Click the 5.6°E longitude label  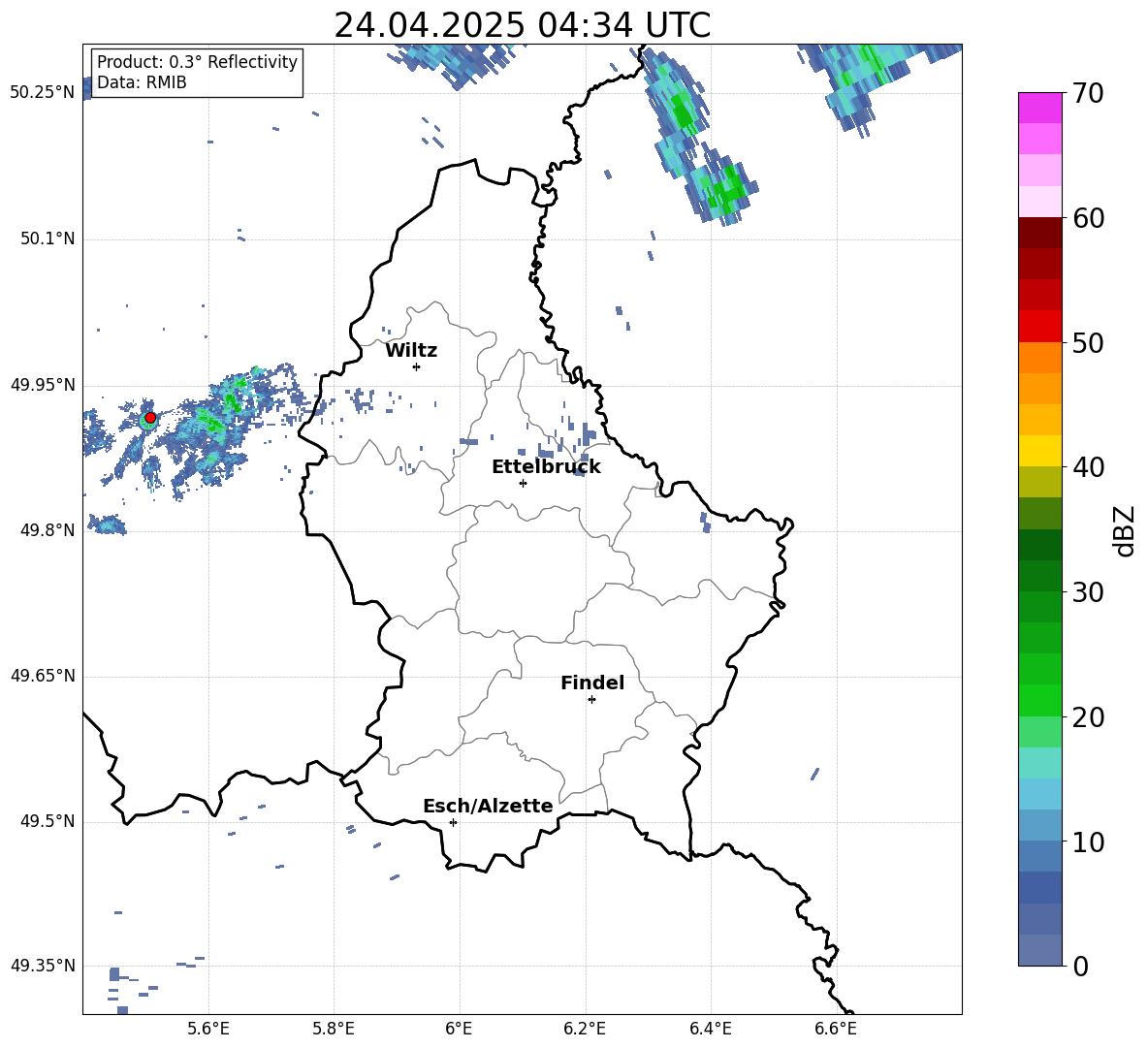(208, 1029)
